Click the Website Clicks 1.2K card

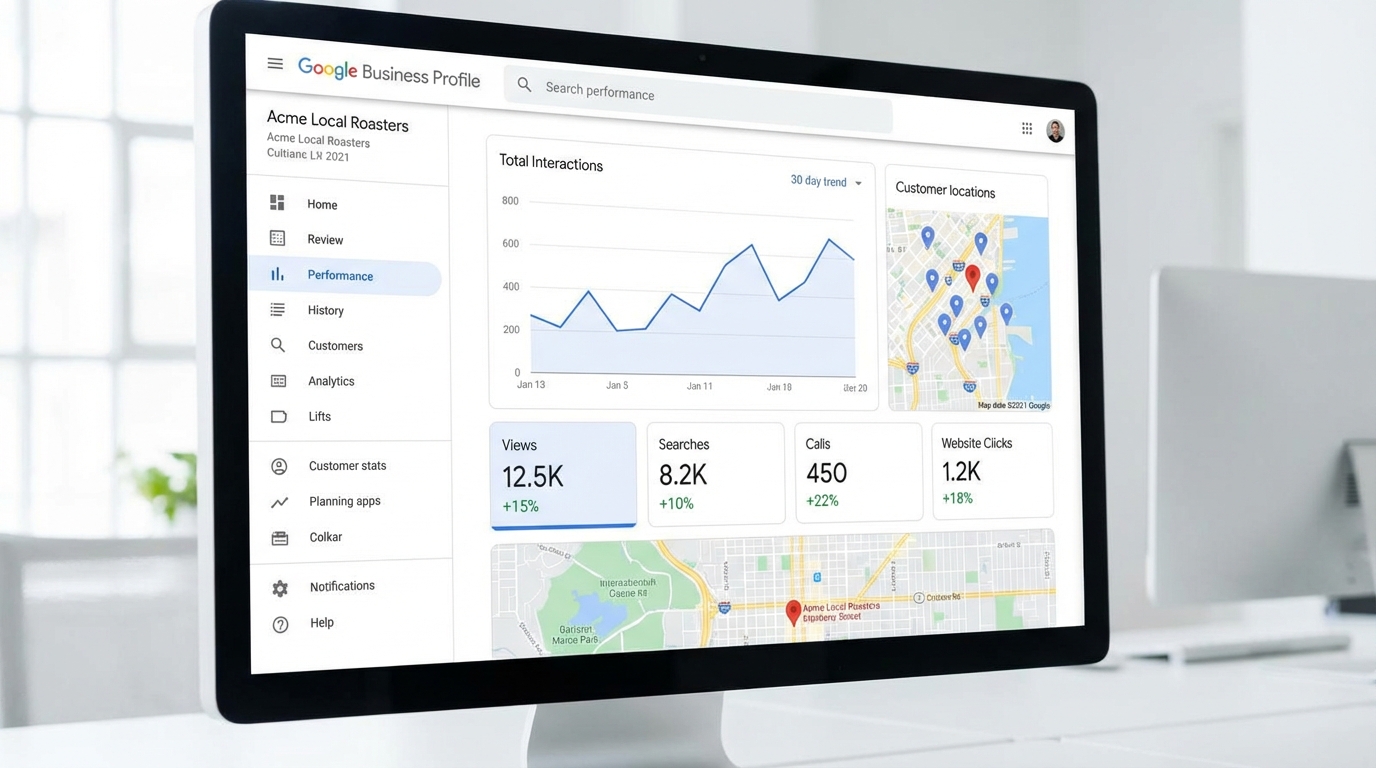point(991,470)
